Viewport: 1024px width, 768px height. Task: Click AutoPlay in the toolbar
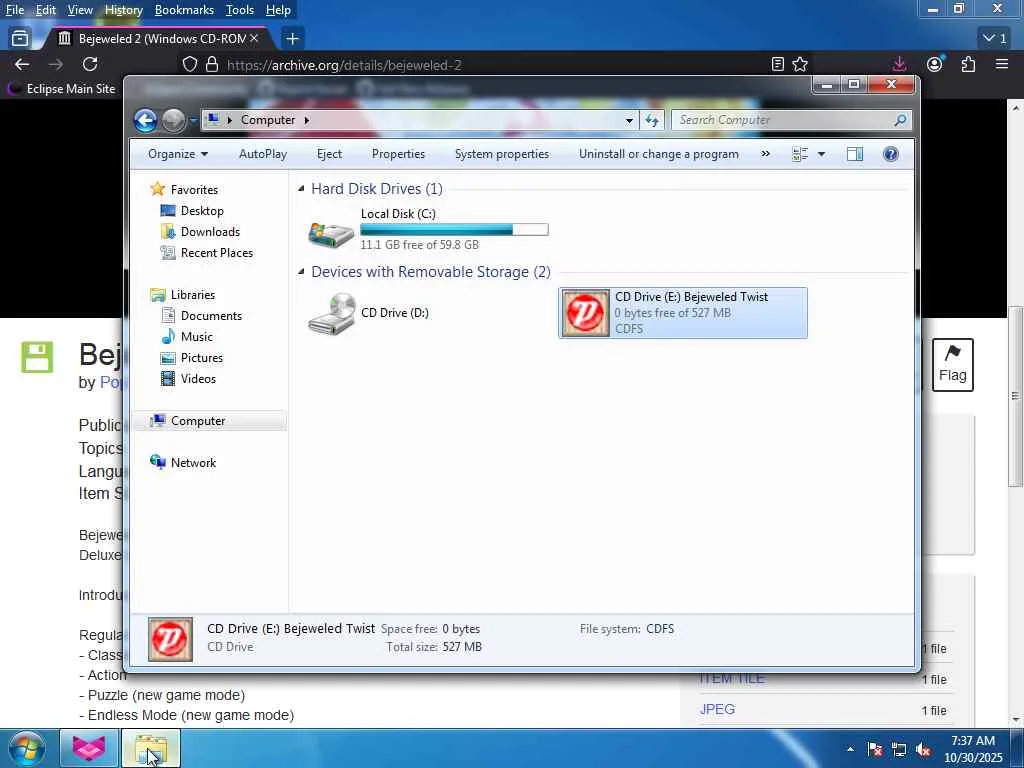tap(263, 154)
